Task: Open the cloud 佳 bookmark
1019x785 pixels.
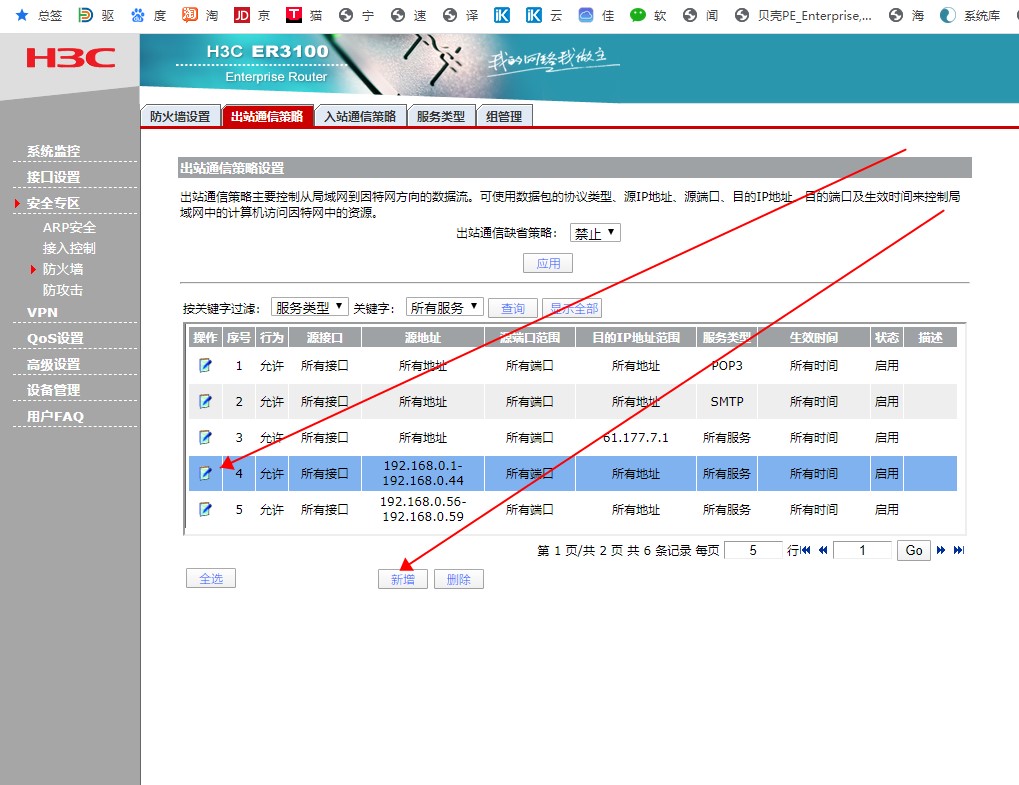Action: click(x=596, y=15)
